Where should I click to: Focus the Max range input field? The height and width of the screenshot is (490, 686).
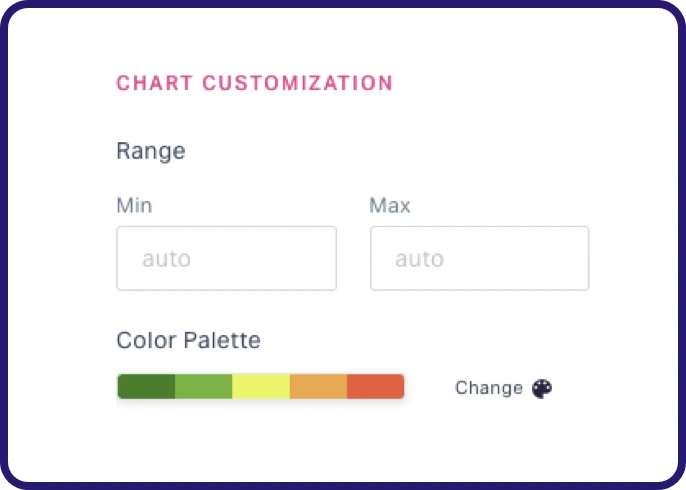[x=479, y=258]
